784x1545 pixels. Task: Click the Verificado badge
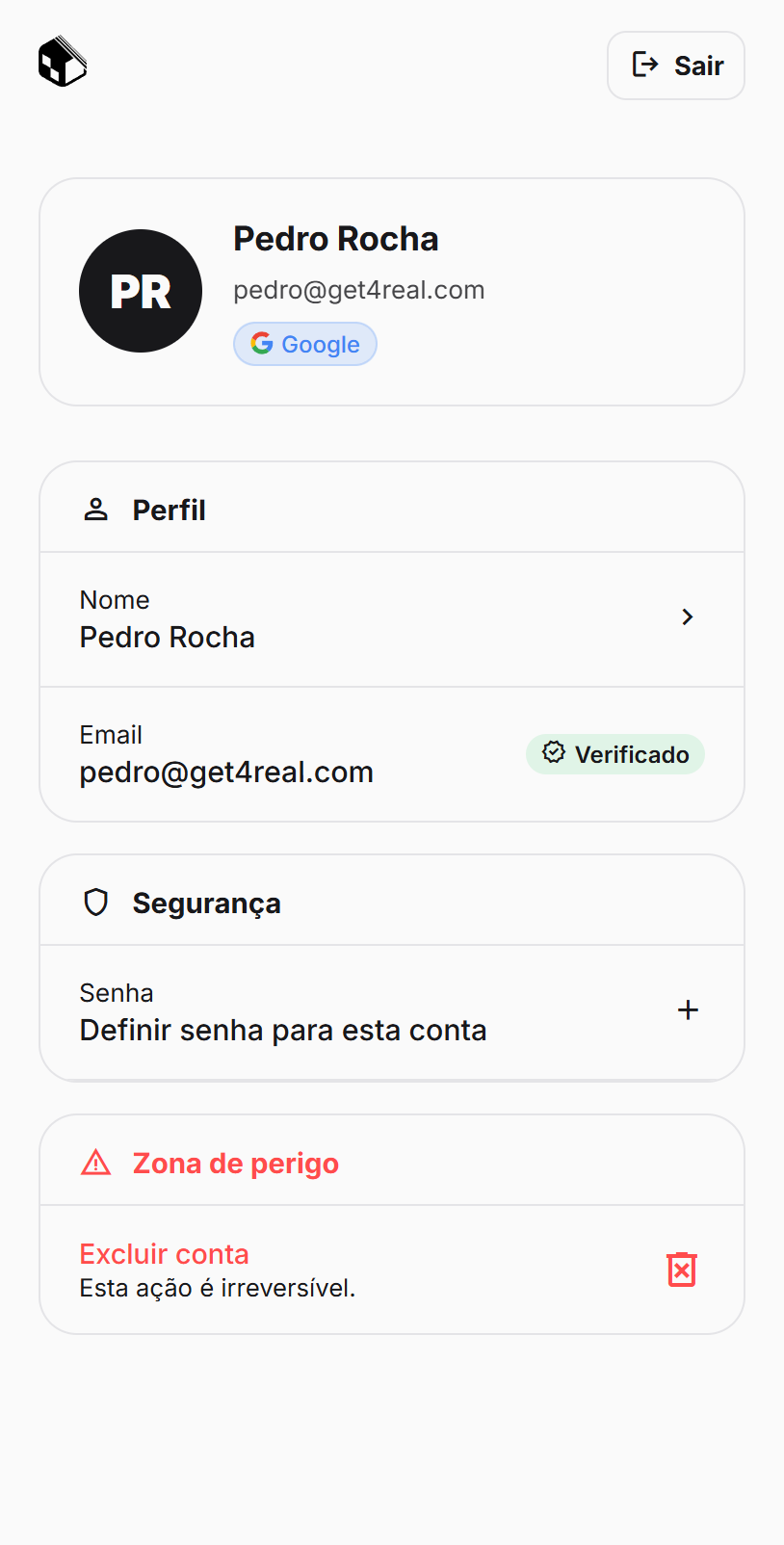click(x=615, y=754)
